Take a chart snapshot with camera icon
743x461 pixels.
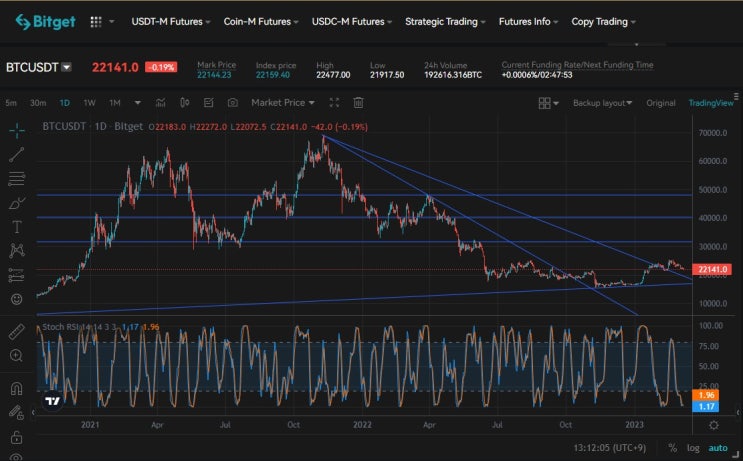point(232,103)
